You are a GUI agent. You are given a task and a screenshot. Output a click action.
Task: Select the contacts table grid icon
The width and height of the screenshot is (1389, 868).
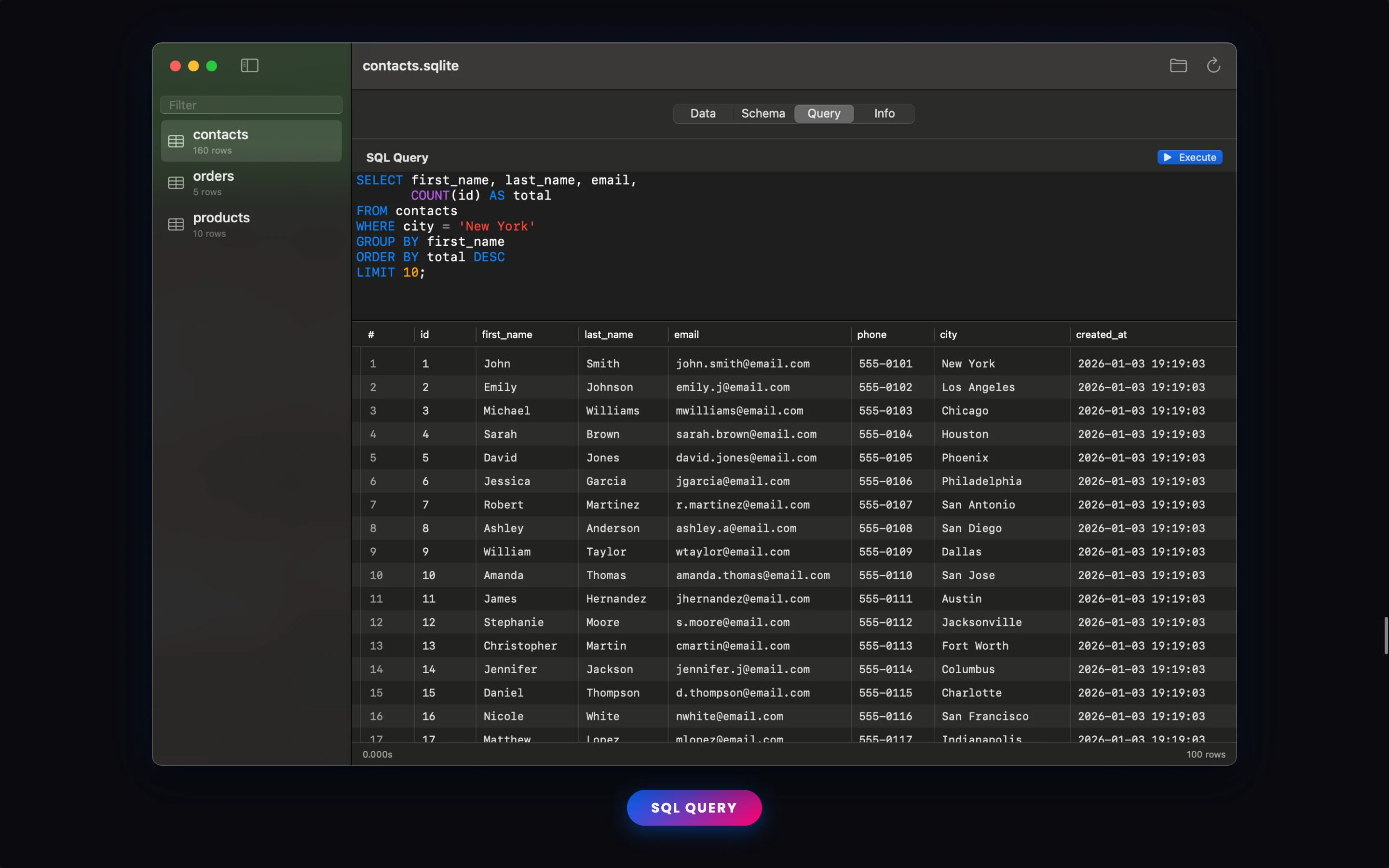click(176, 141)
